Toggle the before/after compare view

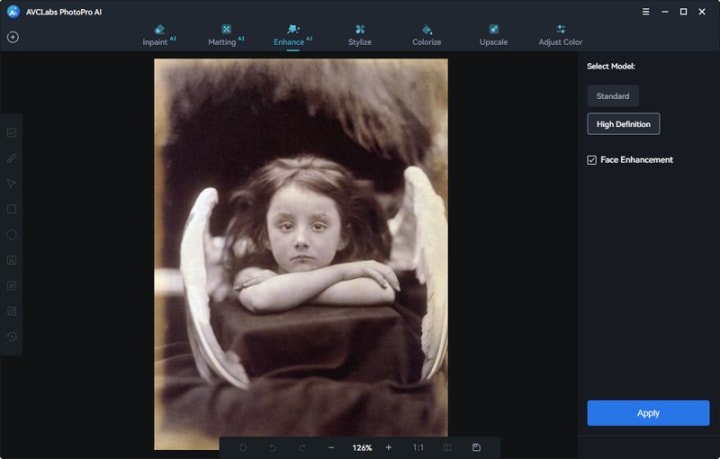coord(447,448)
